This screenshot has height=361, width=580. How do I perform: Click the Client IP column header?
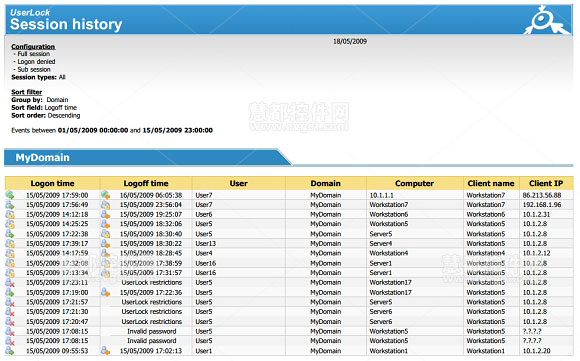546,183
